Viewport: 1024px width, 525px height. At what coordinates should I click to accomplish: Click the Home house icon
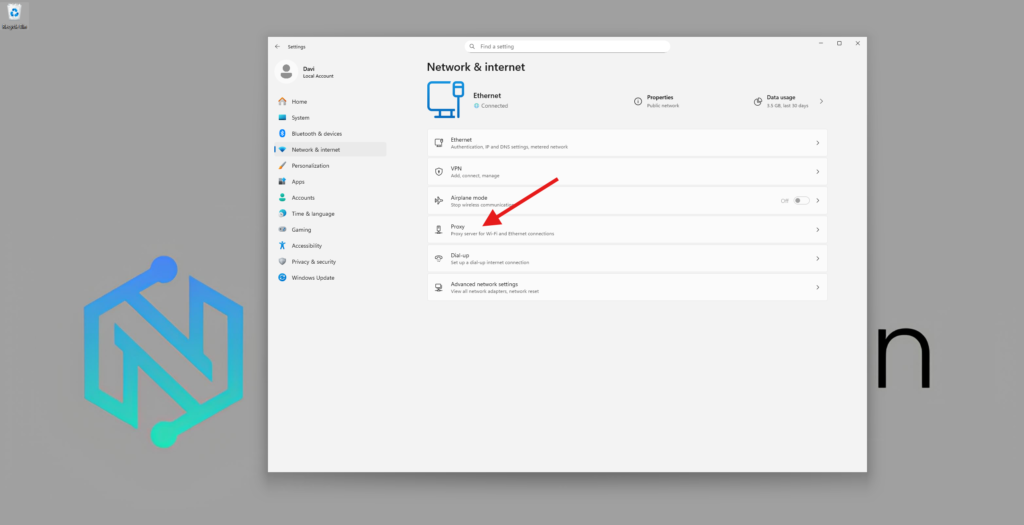click(282, 102)
